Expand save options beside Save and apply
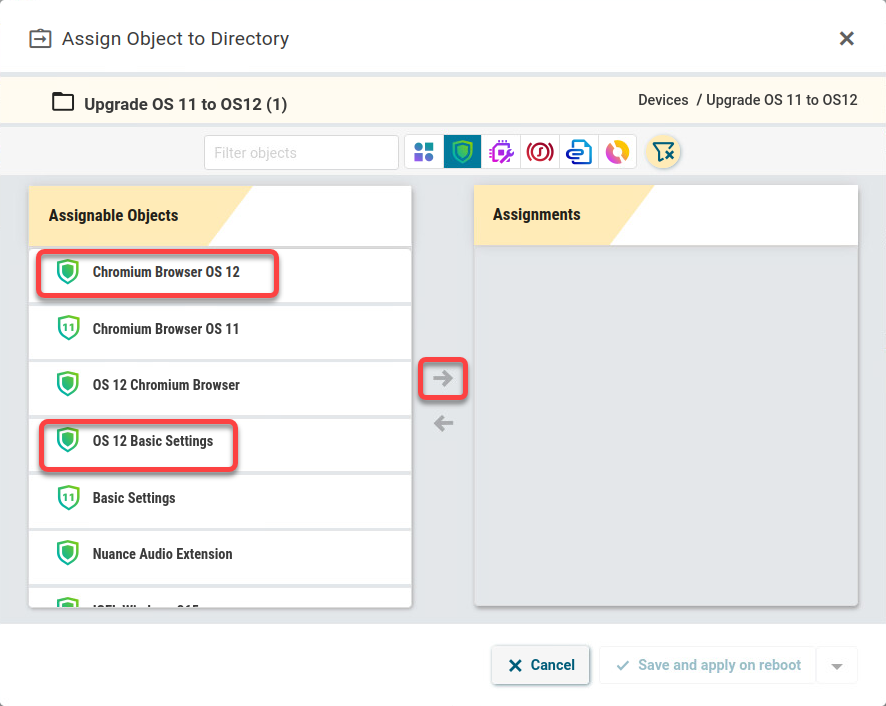The width and height of the screenshot is (886, 706). [837, 664]
